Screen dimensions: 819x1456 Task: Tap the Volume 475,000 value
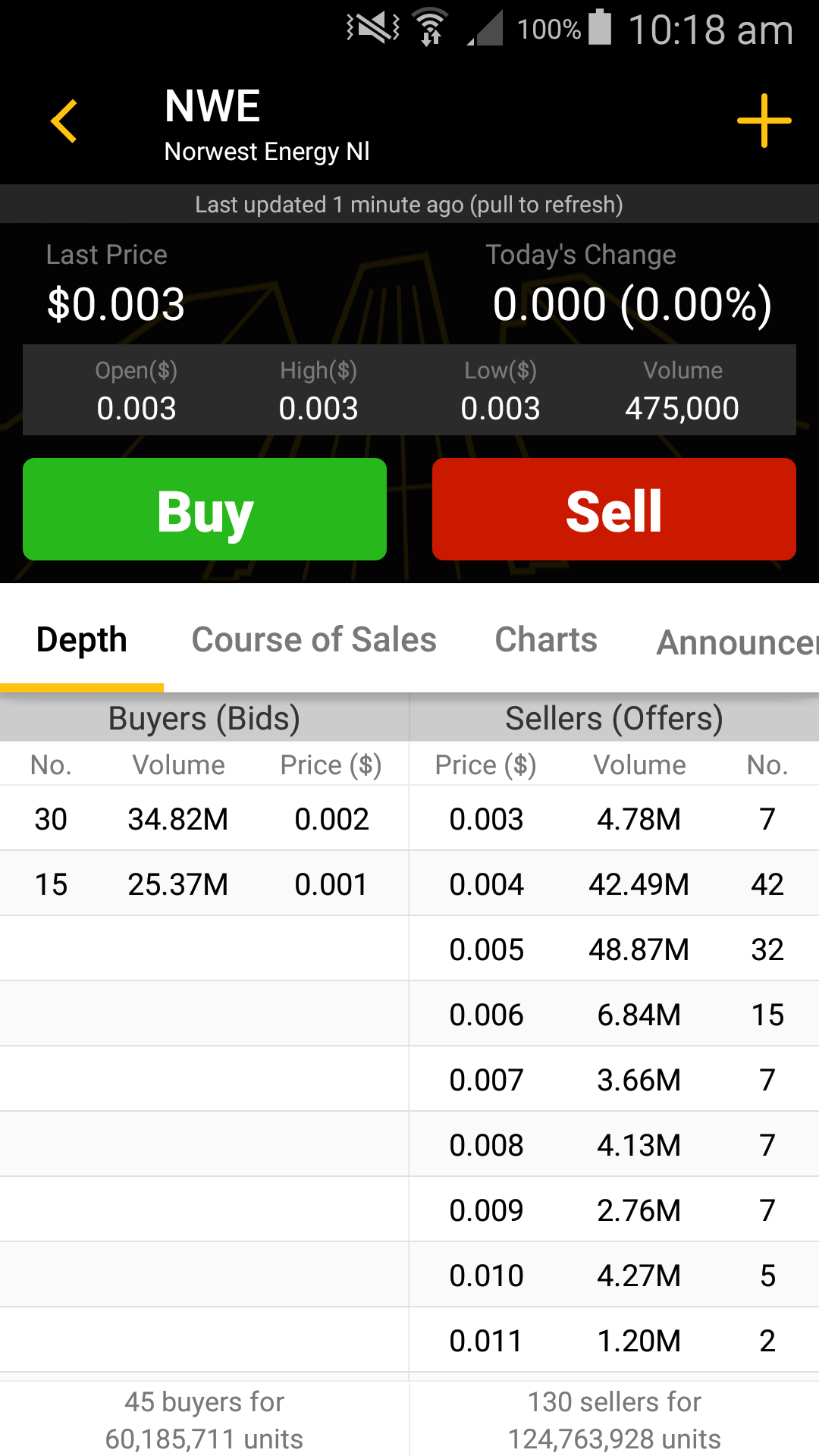point(682,409)
